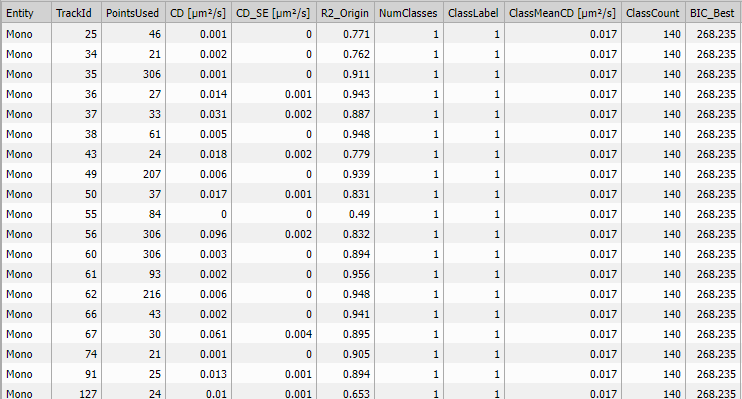The width and height of the screenshot is (742, 399).
Task: Click R2_Origin value 0.895
Action: [x=356, y=334]
